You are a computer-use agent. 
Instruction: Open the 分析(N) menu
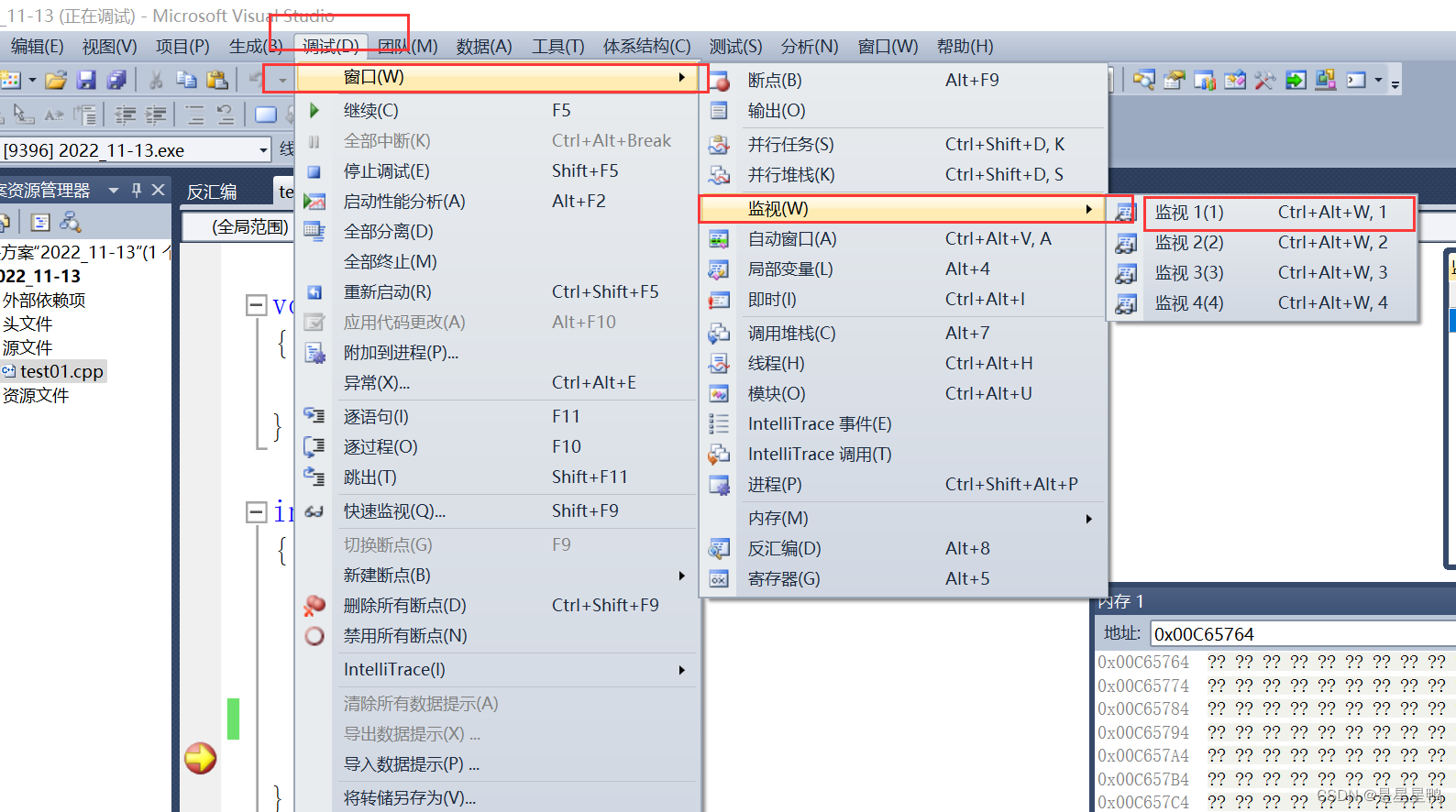pos(810,47)
